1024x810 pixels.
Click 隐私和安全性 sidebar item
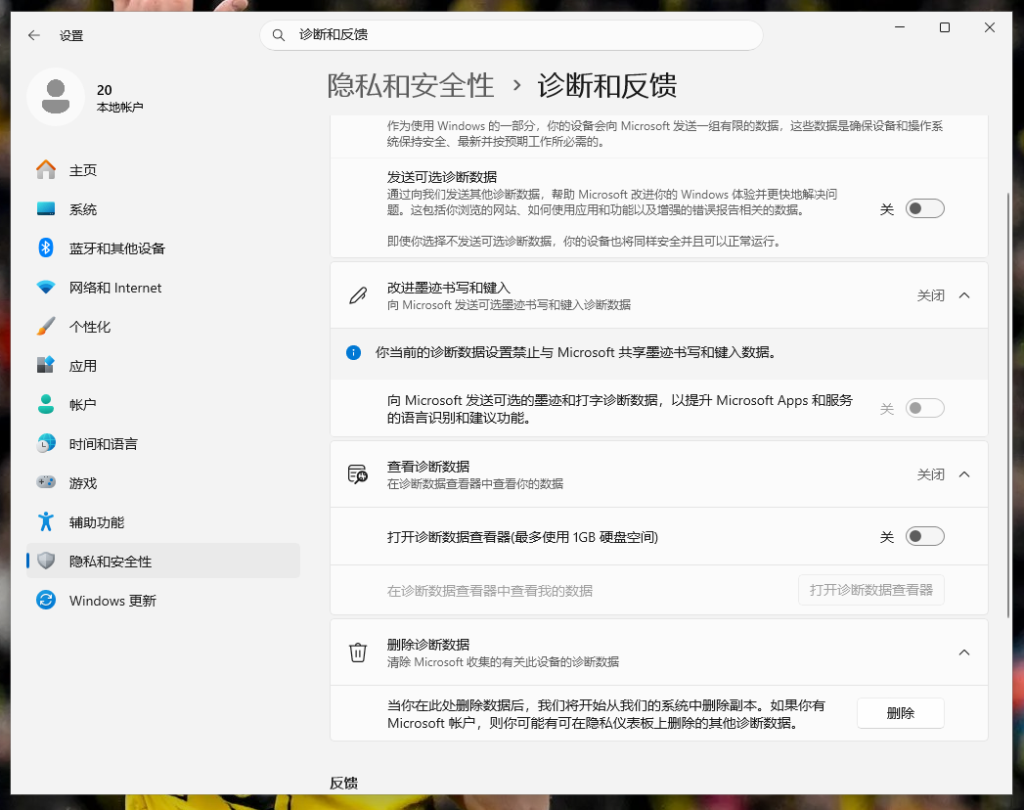pyautogui.click(x=163, y=560)
